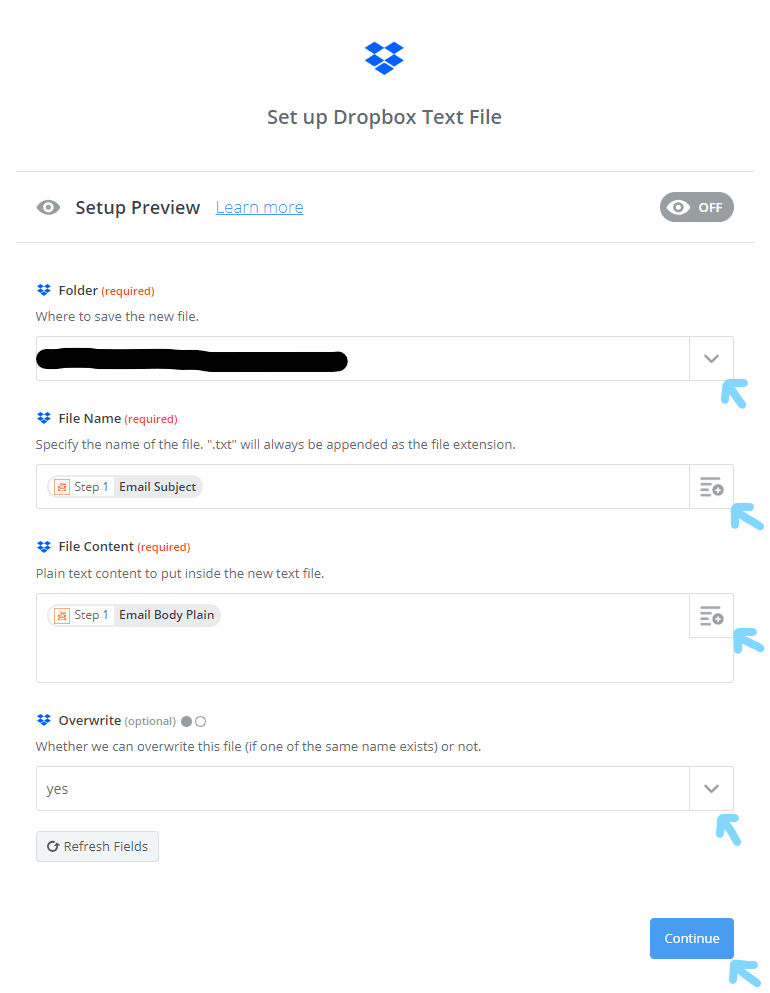This screenshot has width=770, height=993.
Task: Open the Overwrite dropdown chevron
Action: click(711, 789)
